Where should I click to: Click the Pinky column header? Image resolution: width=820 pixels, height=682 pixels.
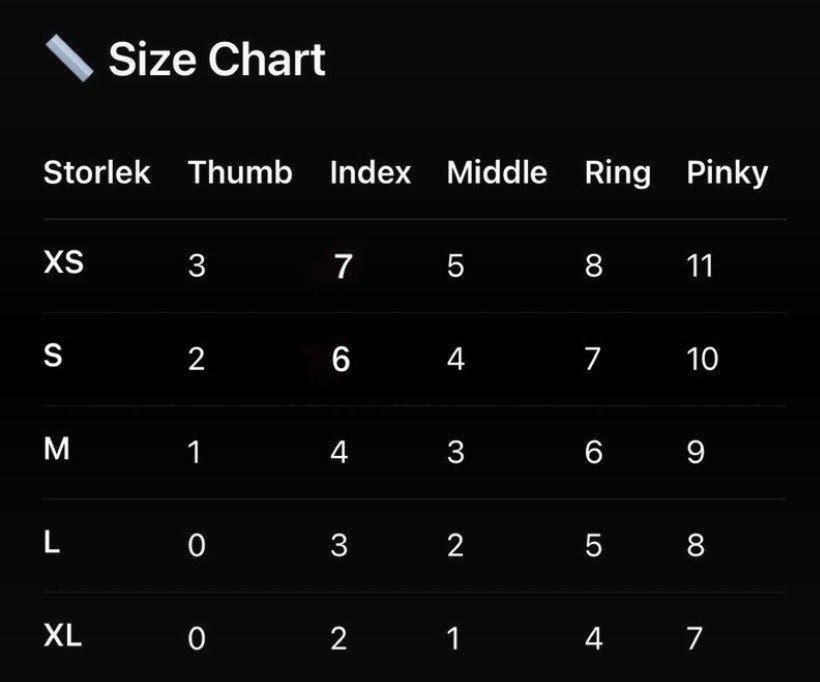click(x=727, y=173)
